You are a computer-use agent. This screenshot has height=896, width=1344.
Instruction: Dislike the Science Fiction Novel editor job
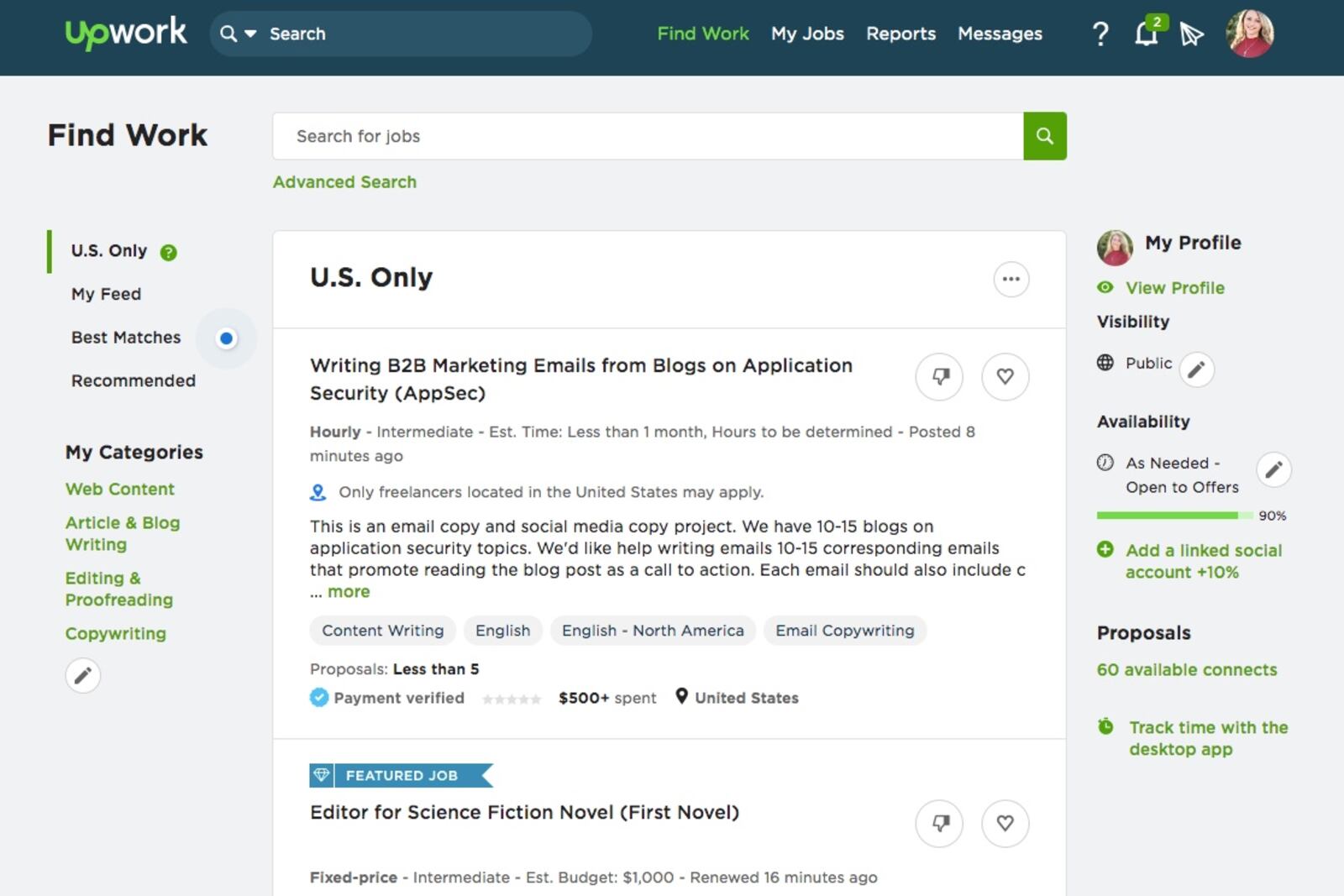pyautogui.click(x=939, y=823)
